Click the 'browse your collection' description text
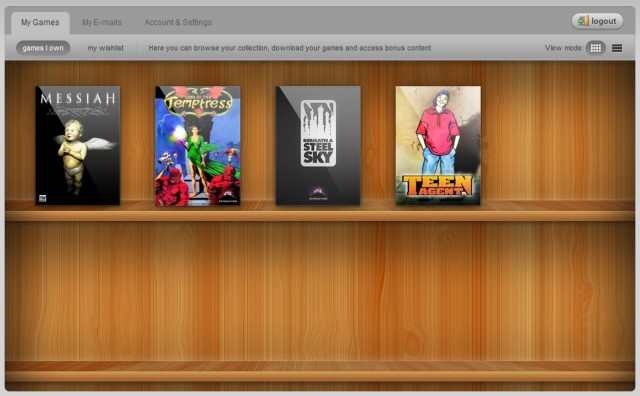Viewport: 640px width, 396px height. tap(289, 48)
